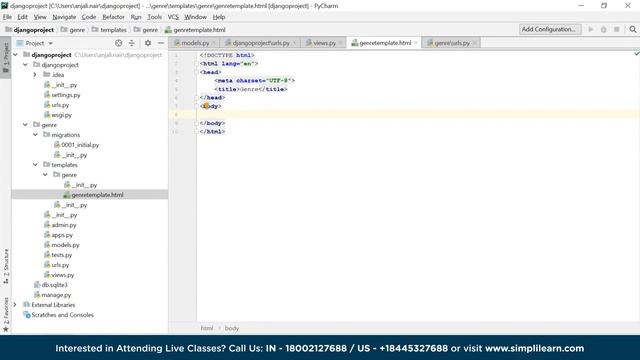Open the VCS menu
640x360 pixels.
click(173, 17)
